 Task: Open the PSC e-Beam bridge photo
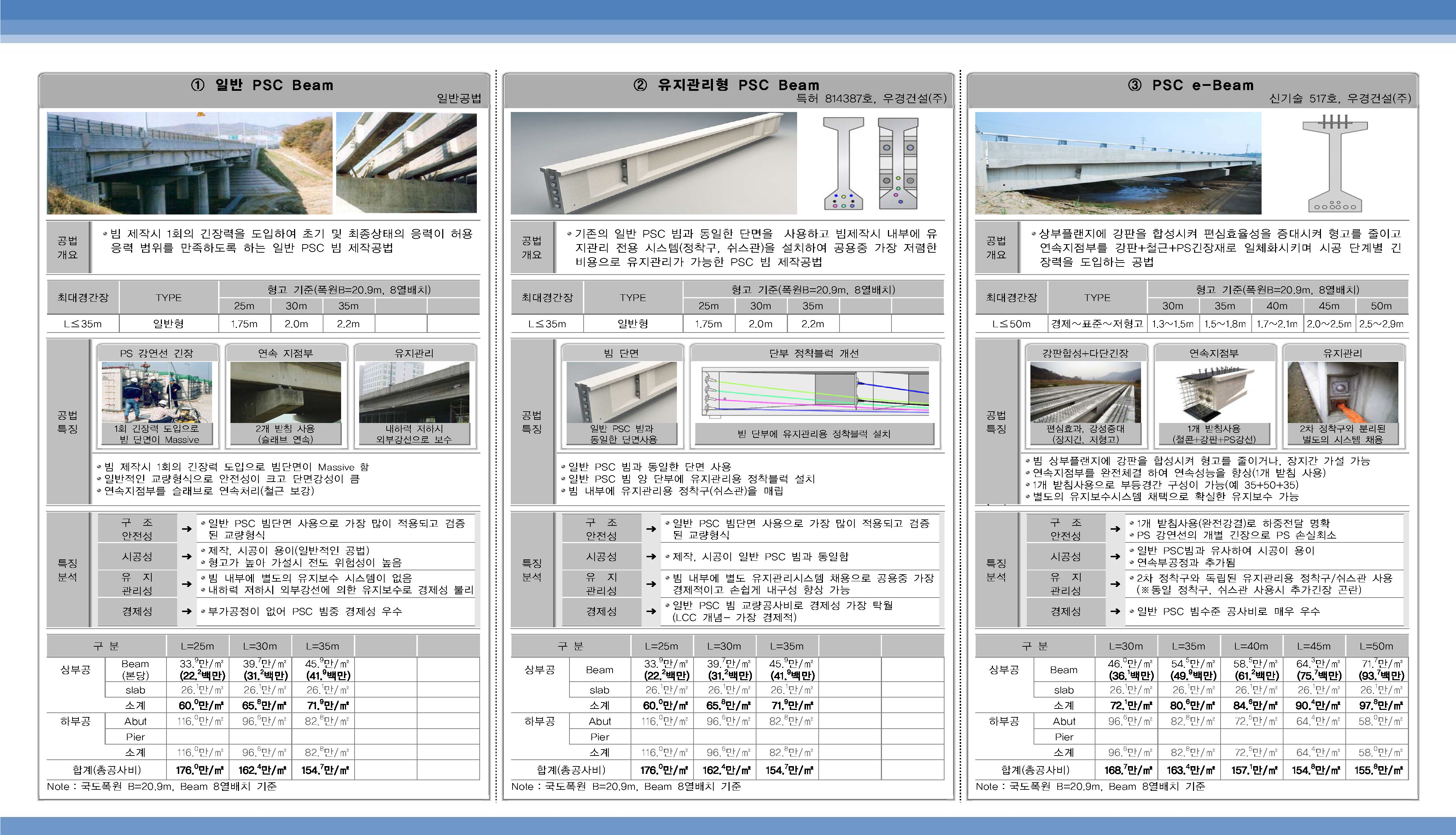tap(1118, 164)
